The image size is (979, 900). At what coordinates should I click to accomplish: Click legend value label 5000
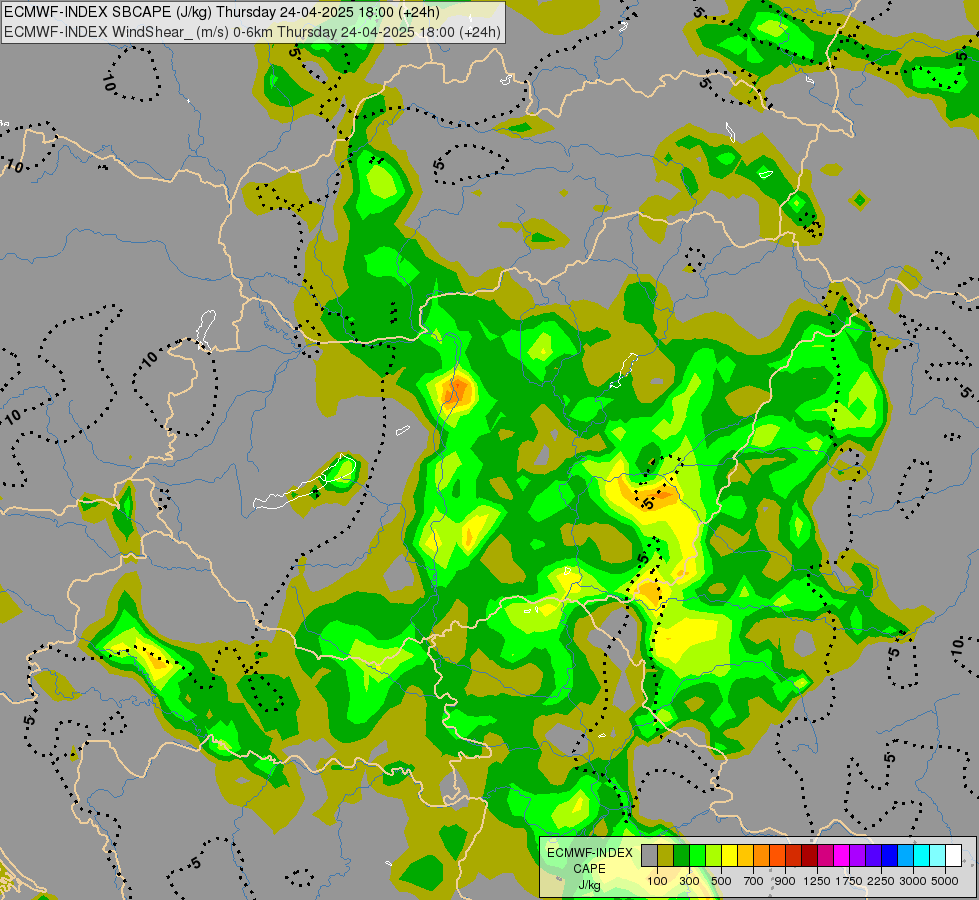point(945,881)
